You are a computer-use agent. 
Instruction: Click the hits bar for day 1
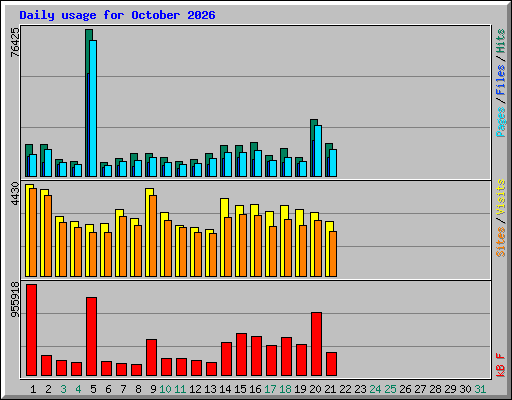pos(29,160)
